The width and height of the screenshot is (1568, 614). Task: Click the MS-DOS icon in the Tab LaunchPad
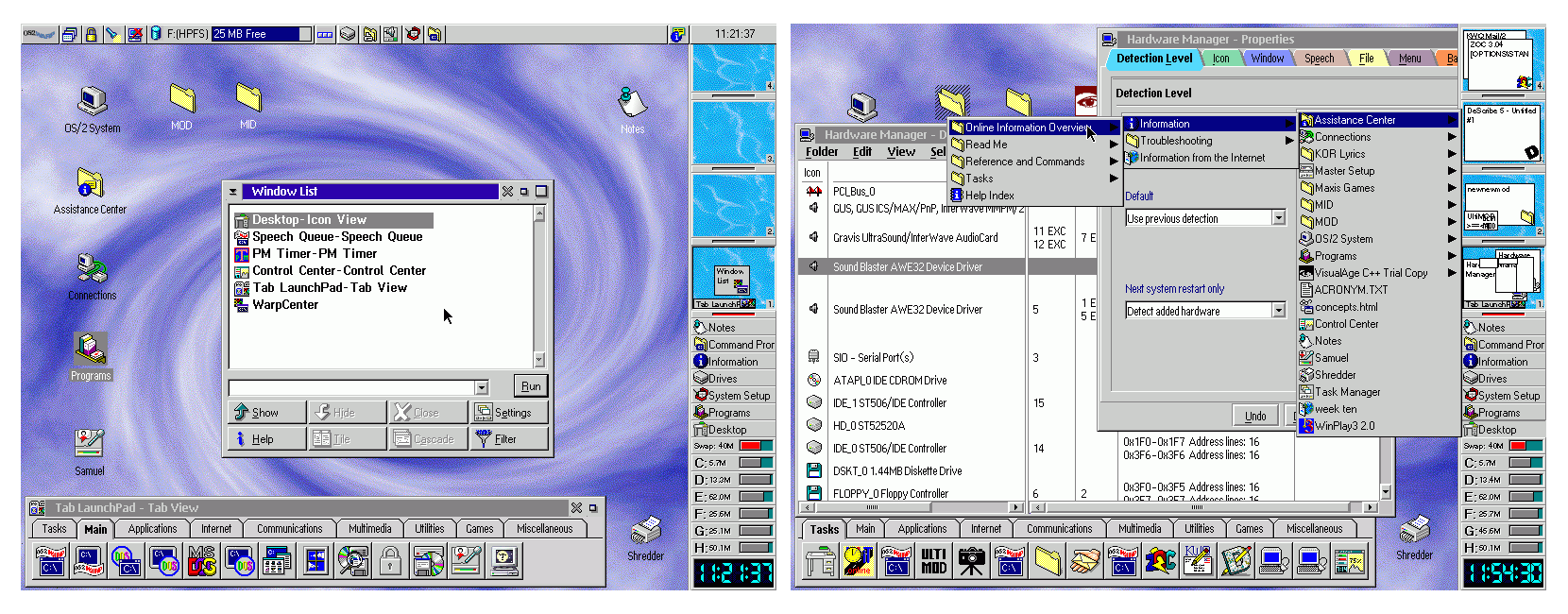[x=201, y=561]
